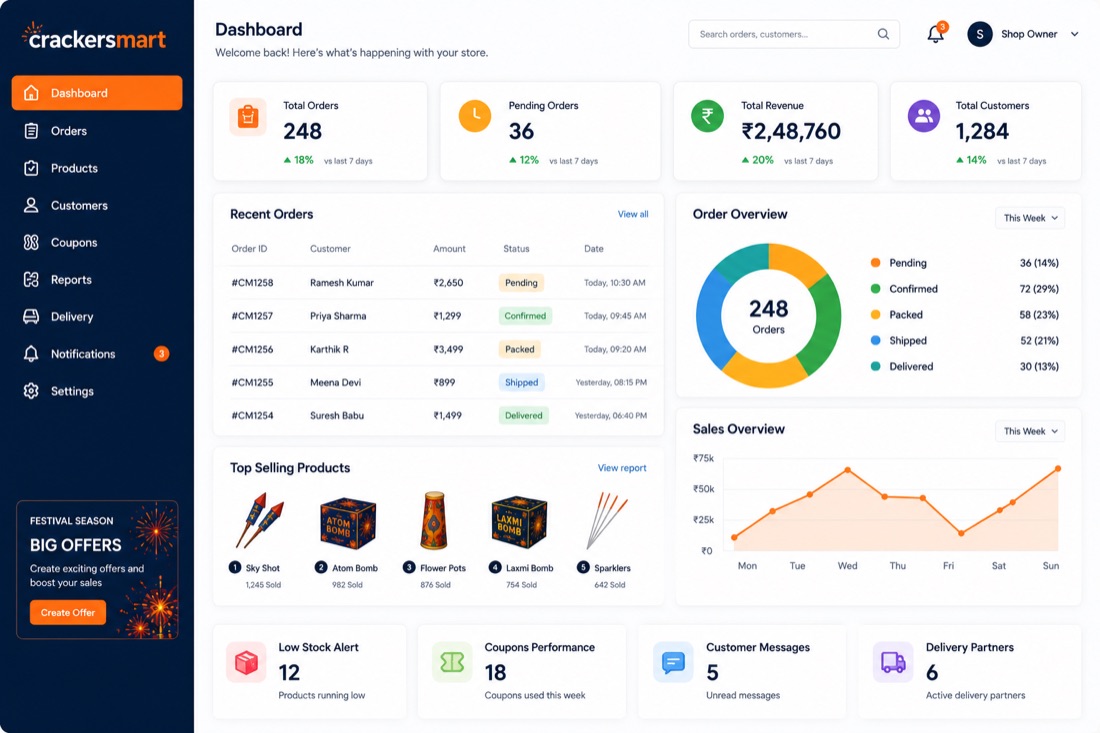
Task: Click the Total Customers people icon
Action: [924, 116]
